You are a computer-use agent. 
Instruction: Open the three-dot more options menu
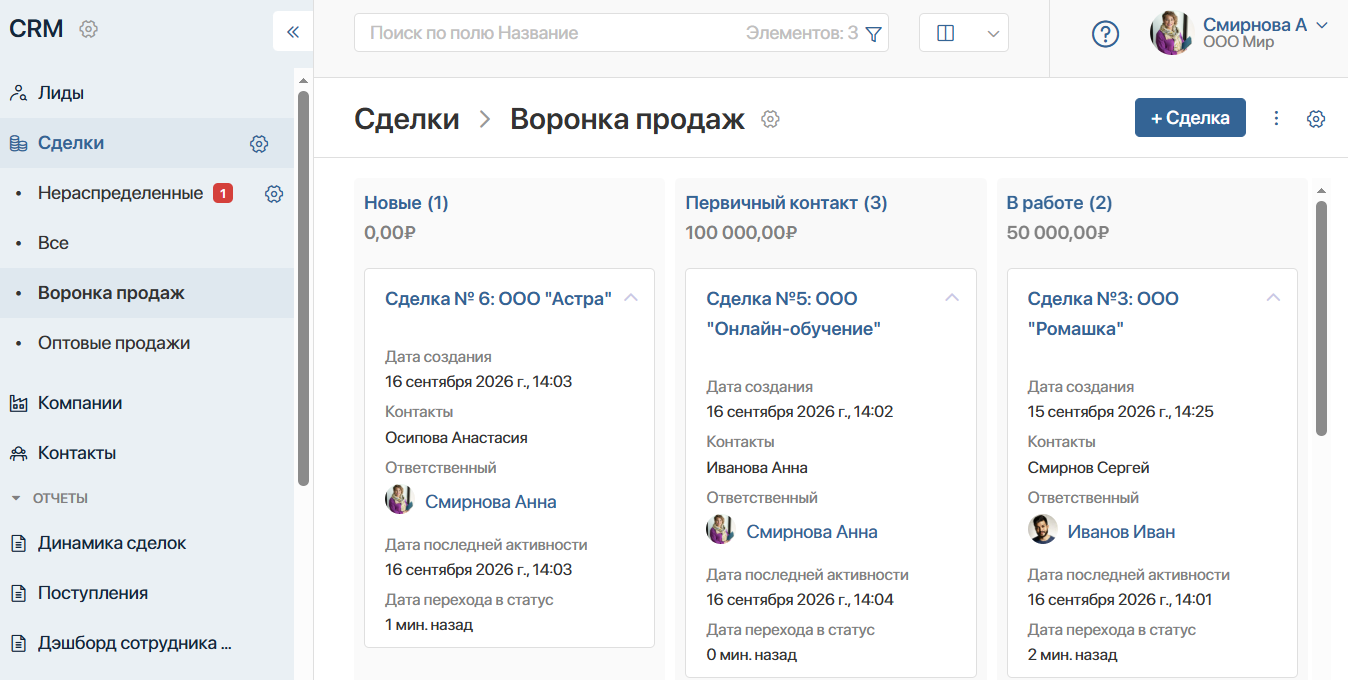[1276, 118]
